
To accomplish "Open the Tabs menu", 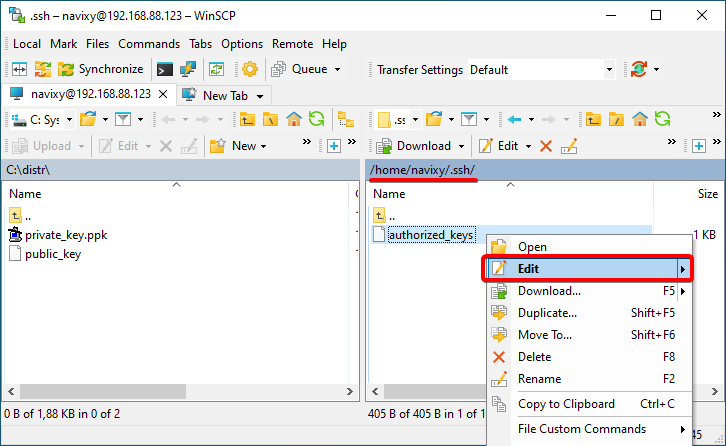I will [200, 44].
